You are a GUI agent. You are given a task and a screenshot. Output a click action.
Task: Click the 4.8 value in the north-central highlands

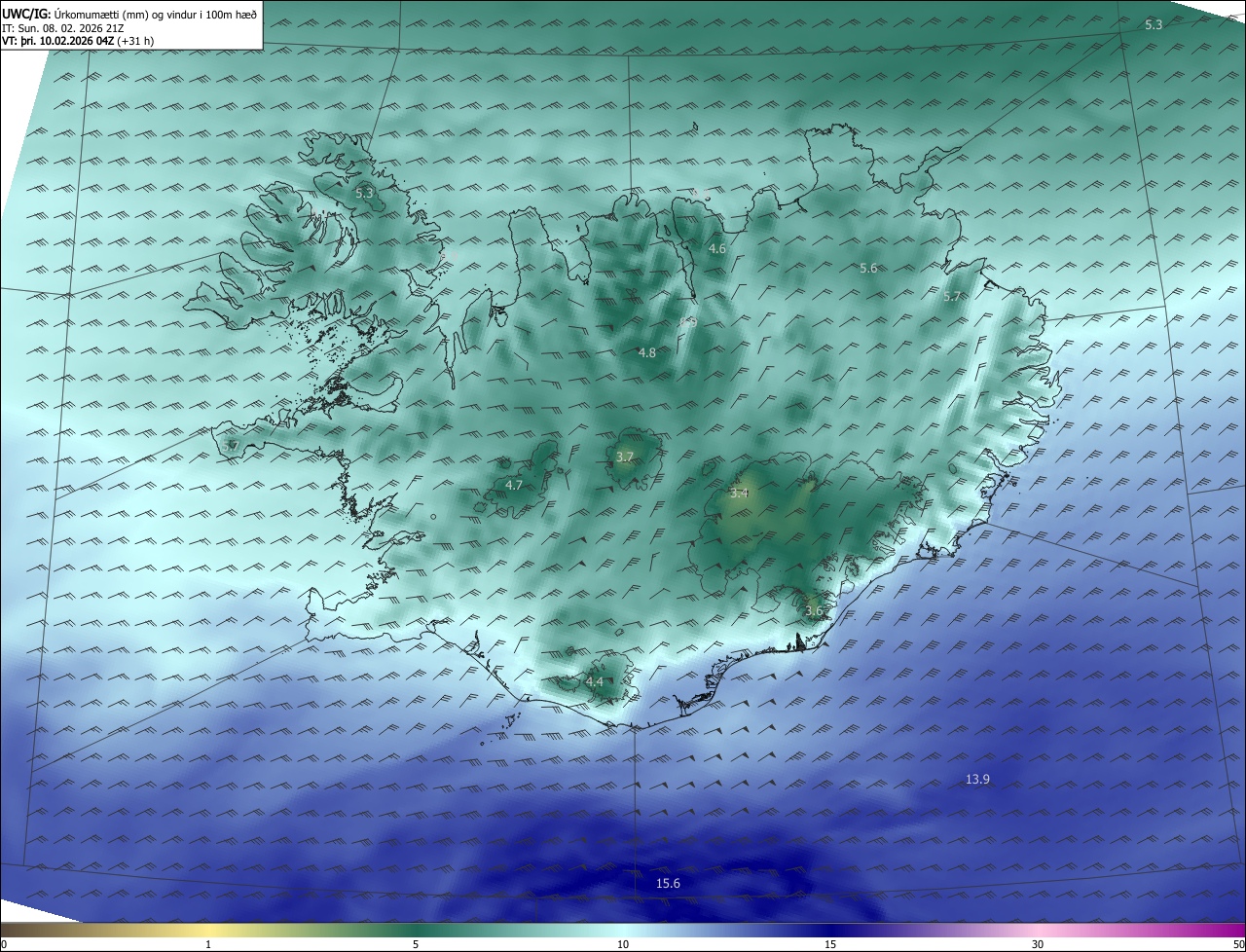(646, 352)
